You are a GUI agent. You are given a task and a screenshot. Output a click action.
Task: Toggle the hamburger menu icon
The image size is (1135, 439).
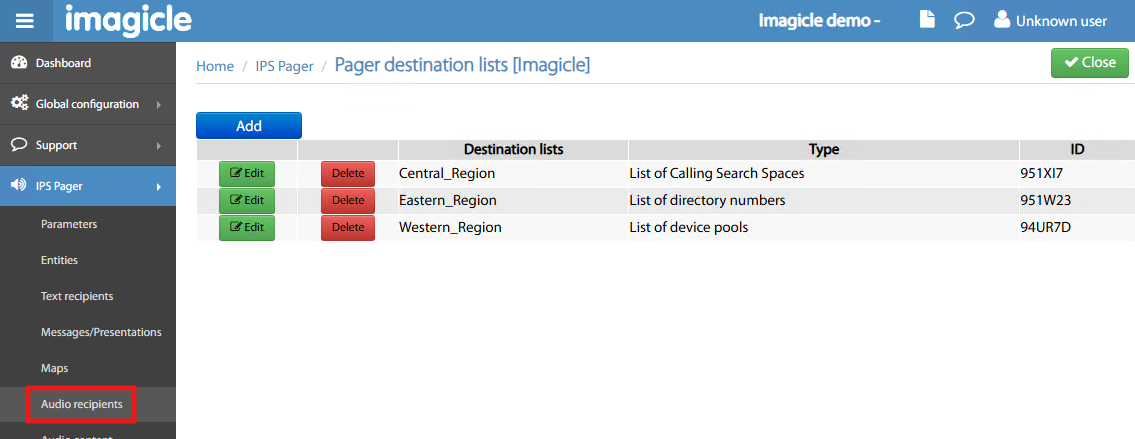(25, 21)
